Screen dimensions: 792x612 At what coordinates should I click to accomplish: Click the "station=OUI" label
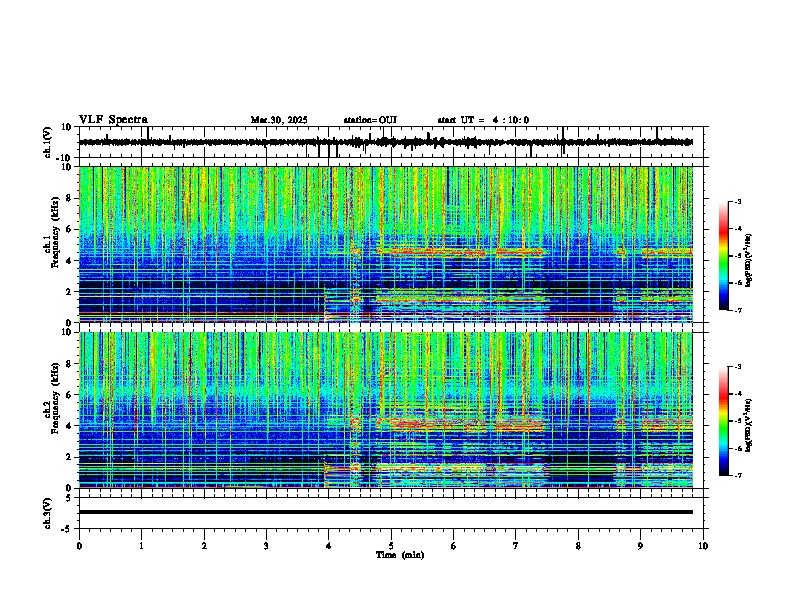click(x=370, y=120)
